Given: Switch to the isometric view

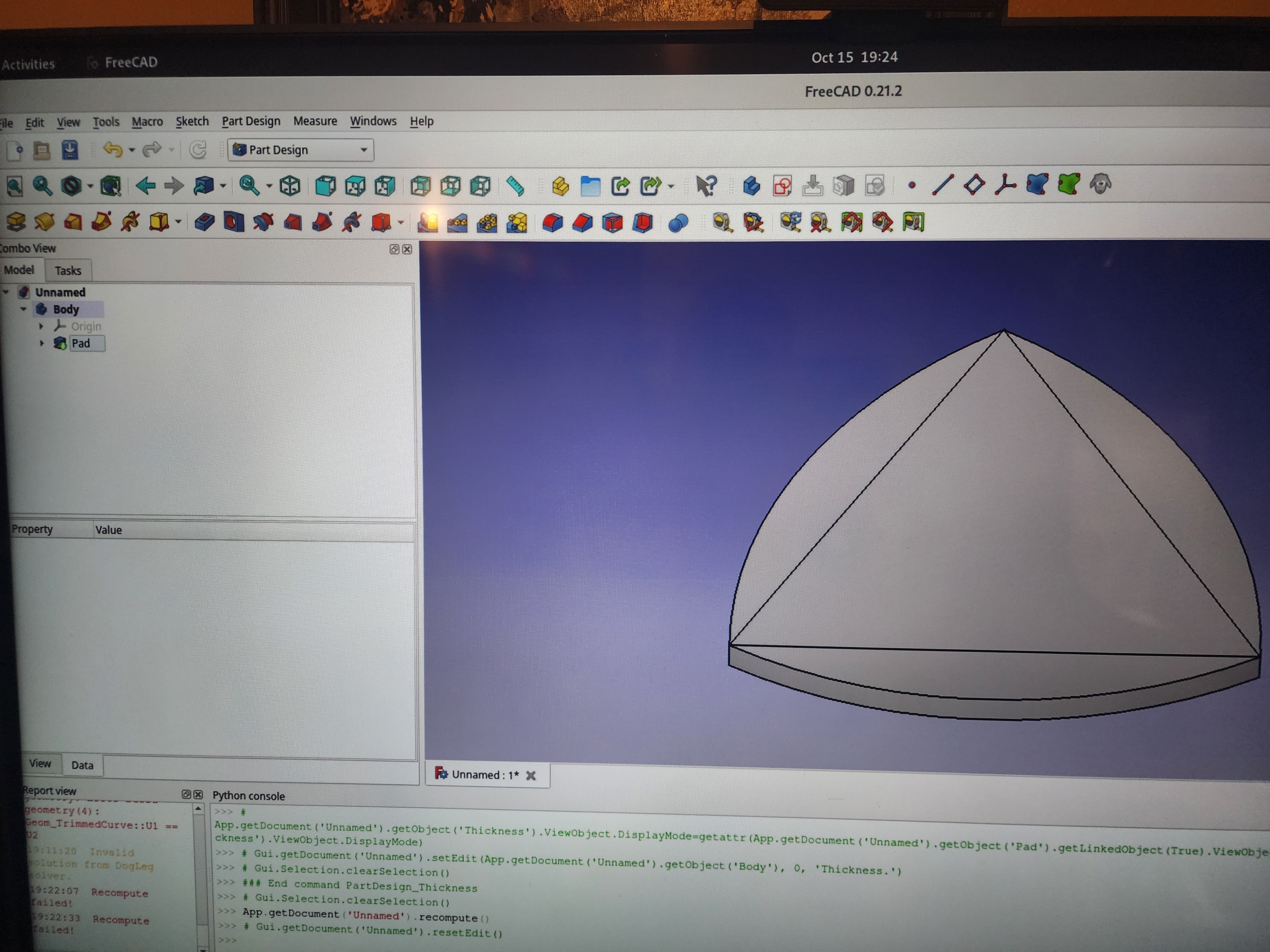Looking at the screenshot, I should (289, 185).
